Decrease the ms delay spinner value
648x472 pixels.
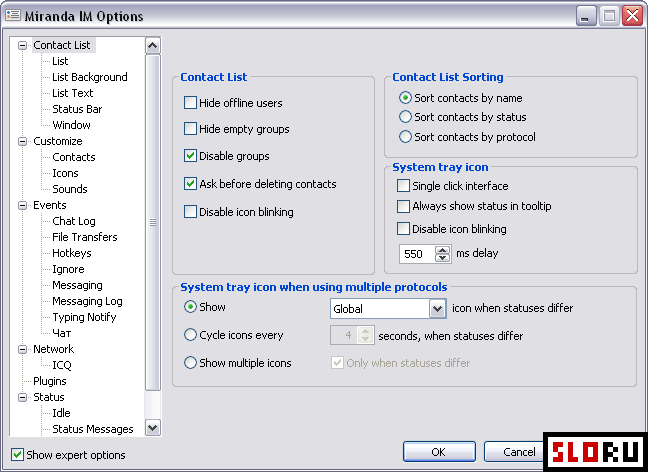pos(443,257)
